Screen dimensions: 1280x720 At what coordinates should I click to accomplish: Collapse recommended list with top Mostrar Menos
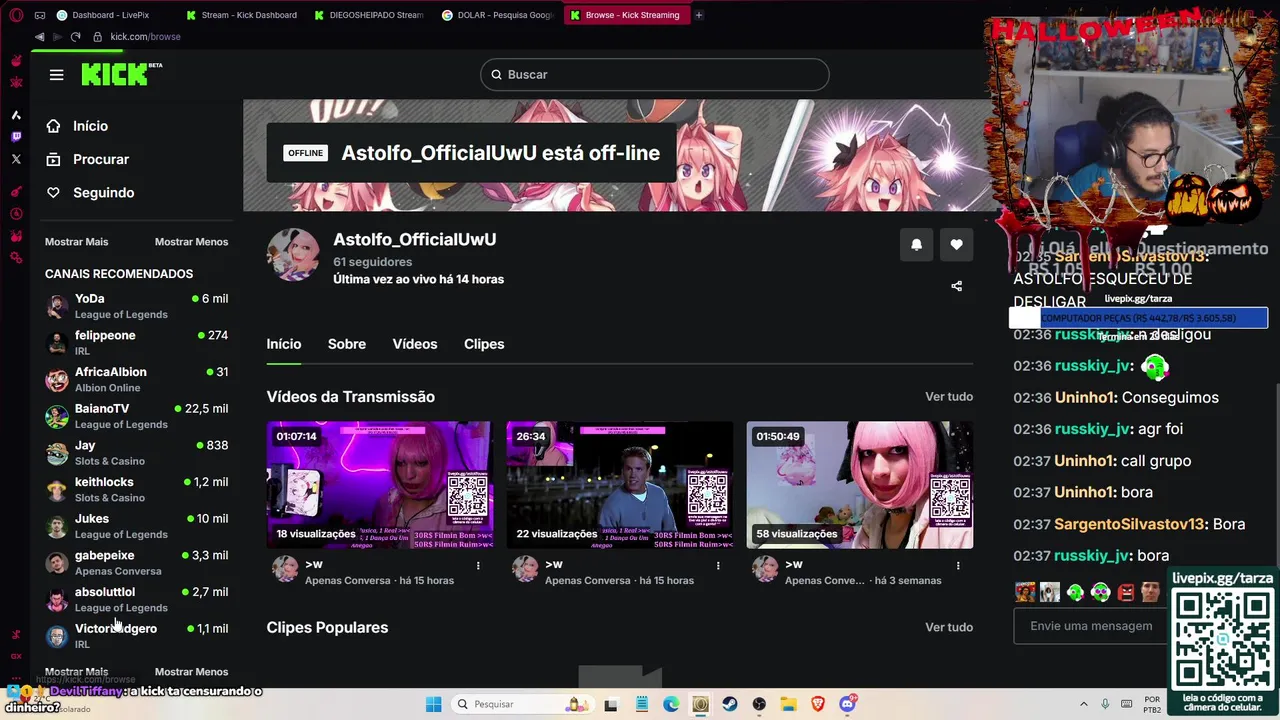191,242
